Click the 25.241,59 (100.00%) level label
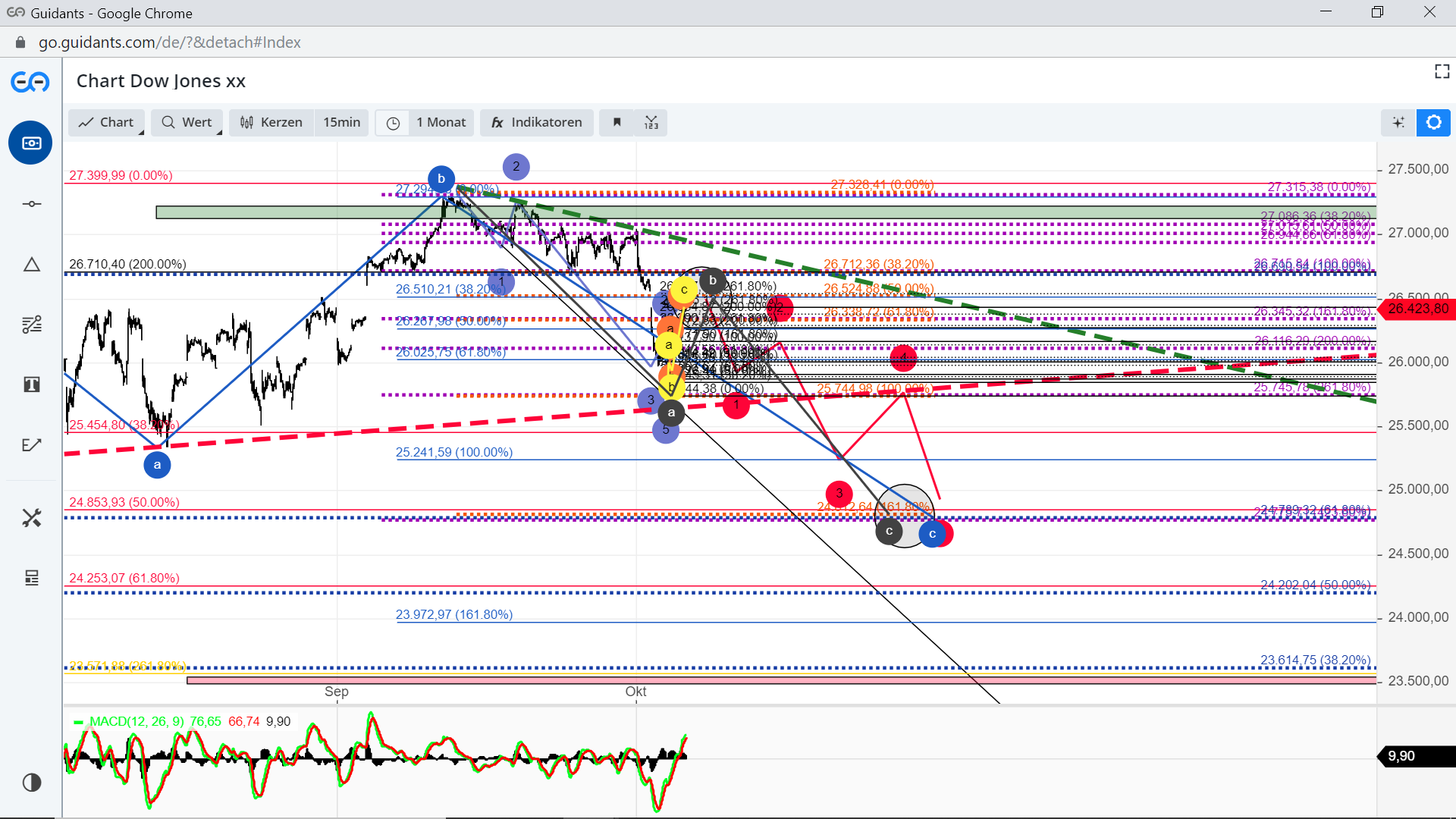 (454, 452)
